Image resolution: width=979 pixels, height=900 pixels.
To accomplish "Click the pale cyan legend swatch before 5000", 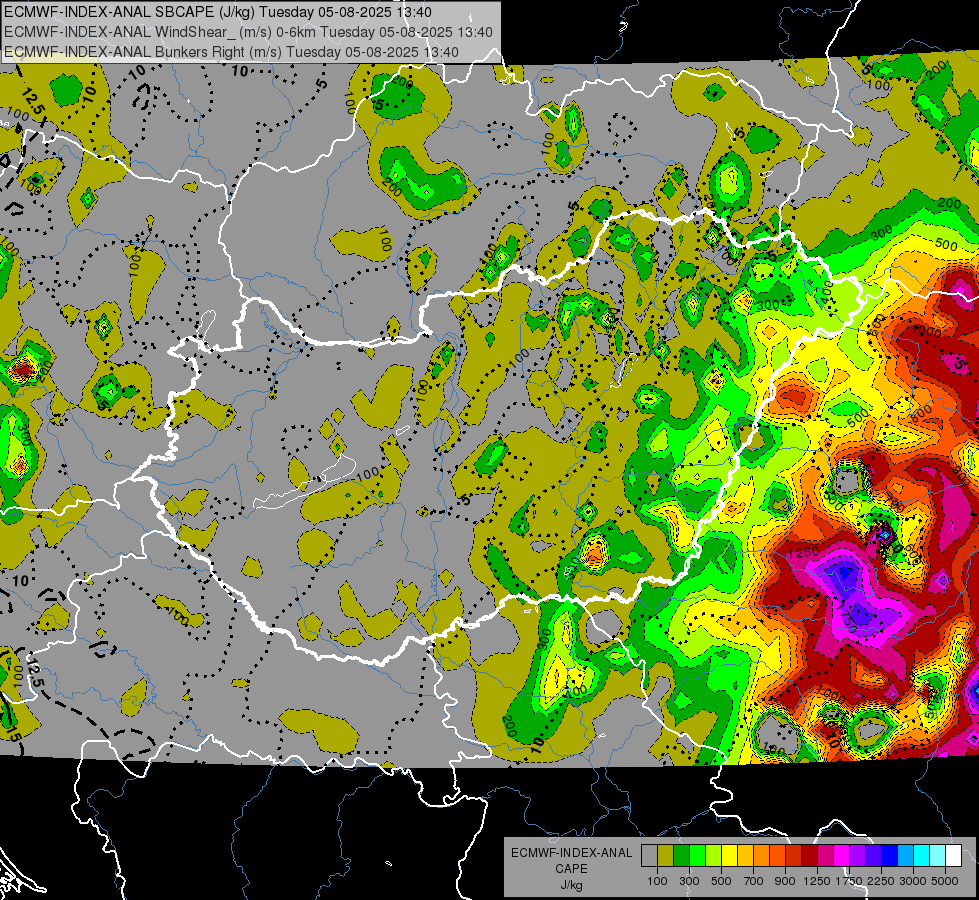I will tap(938, 856).
